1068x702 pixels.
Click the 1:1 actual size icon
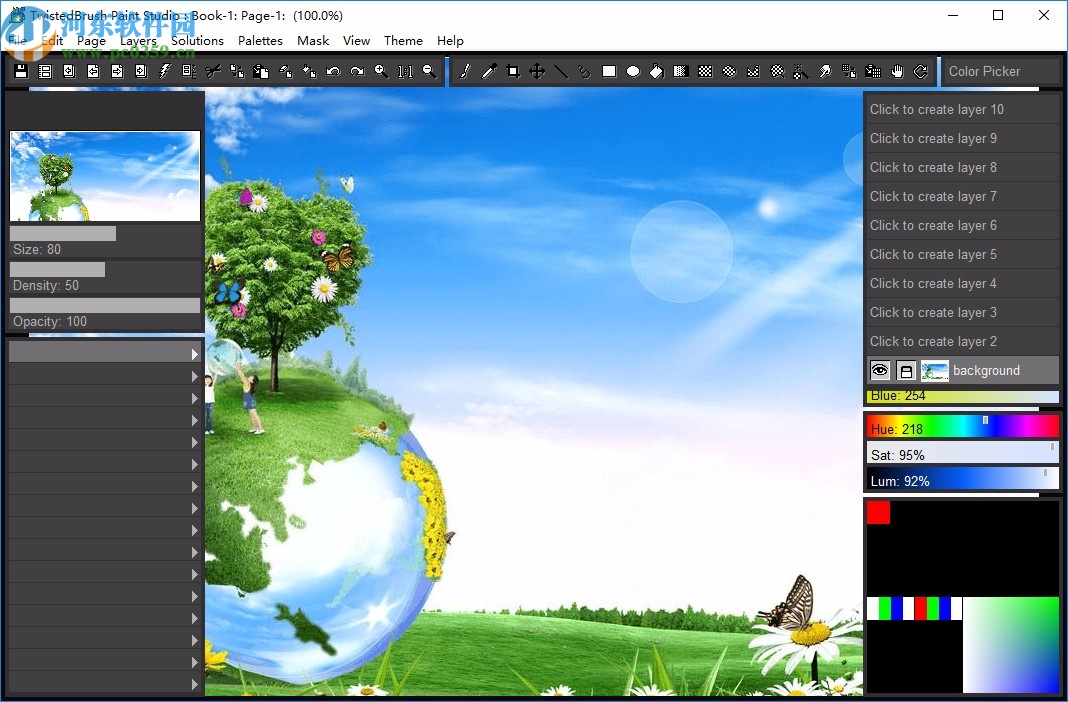tap(405, 71)
